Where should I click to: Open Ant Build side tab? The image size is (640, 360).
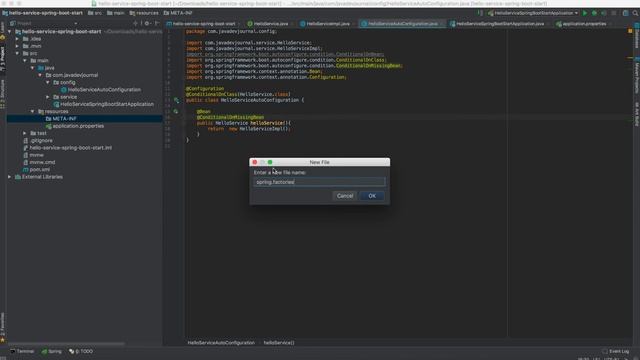point(637,113)
